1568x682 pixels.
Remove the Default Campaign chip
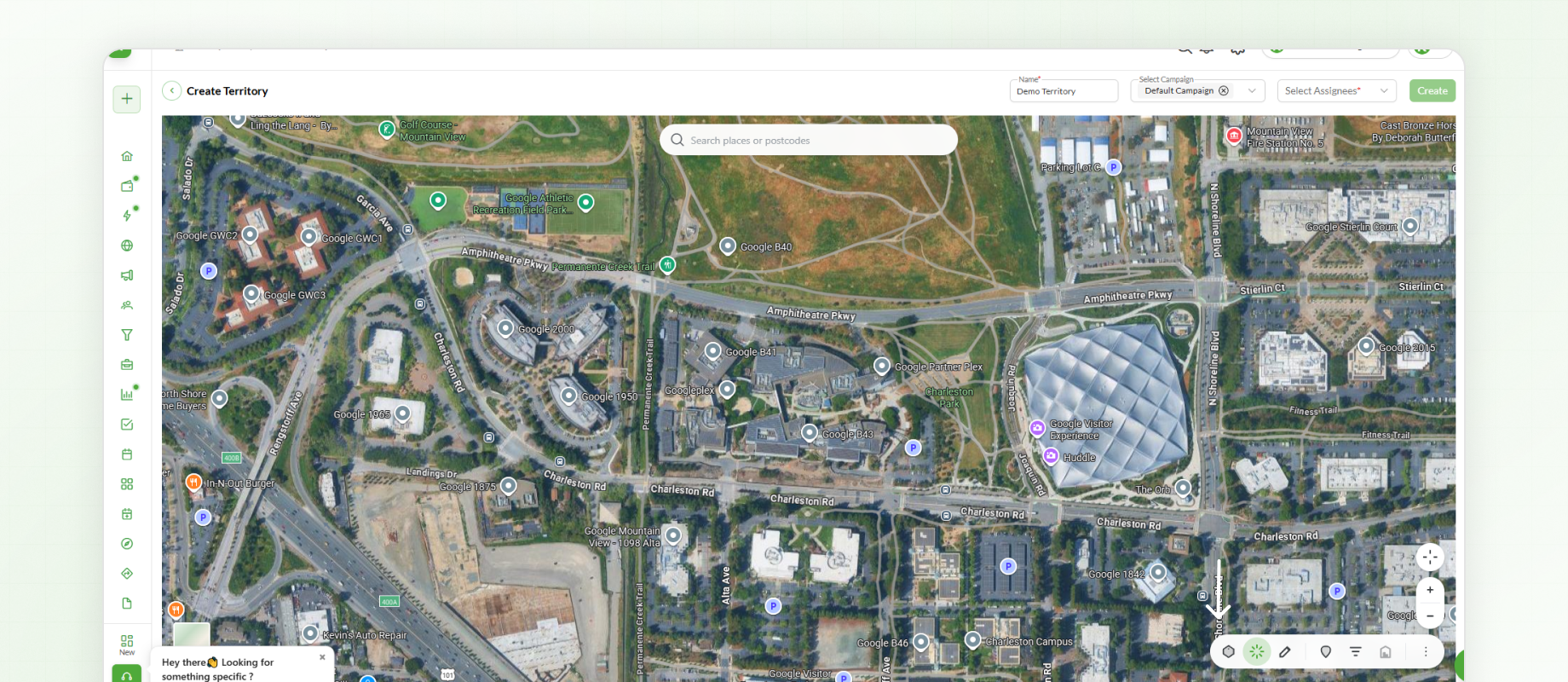[x=1224, y=91]
